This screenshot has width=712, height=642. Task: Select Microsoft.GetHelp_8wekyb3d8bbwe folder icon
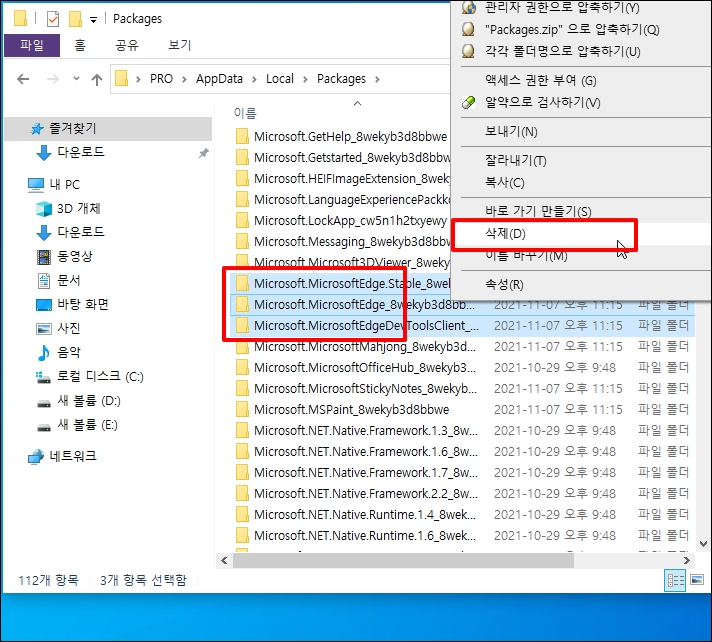pos(242,136)
